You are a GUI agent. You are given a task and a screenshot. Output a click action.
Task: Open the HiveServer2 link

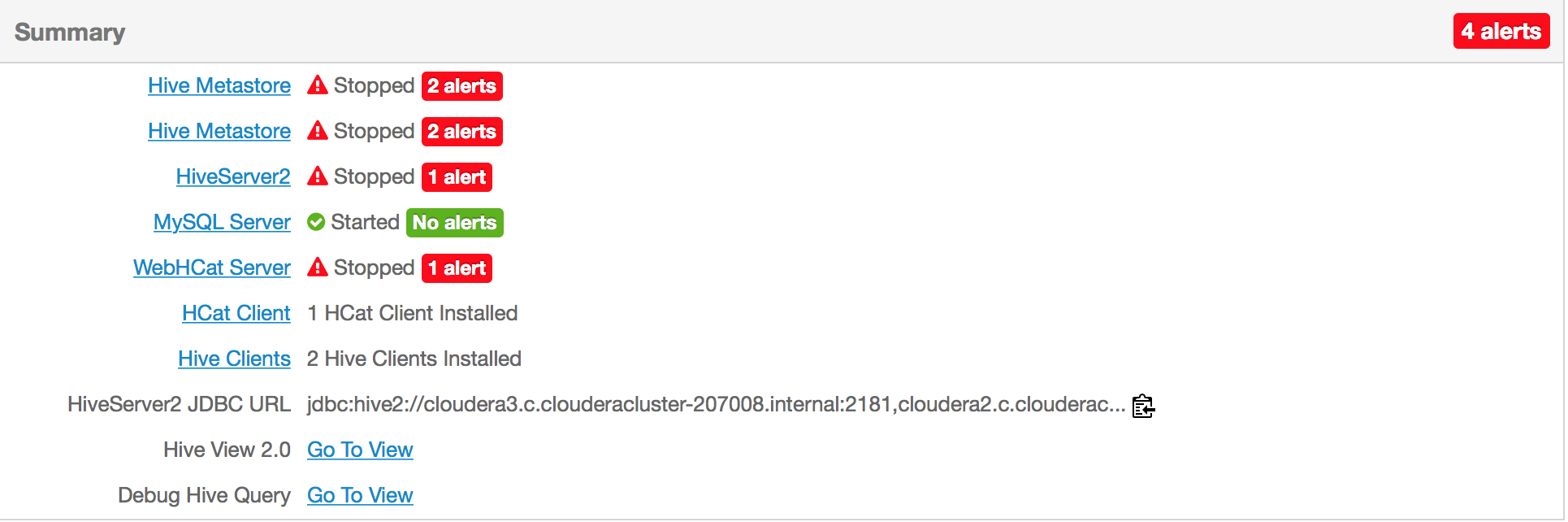(233, 176)
